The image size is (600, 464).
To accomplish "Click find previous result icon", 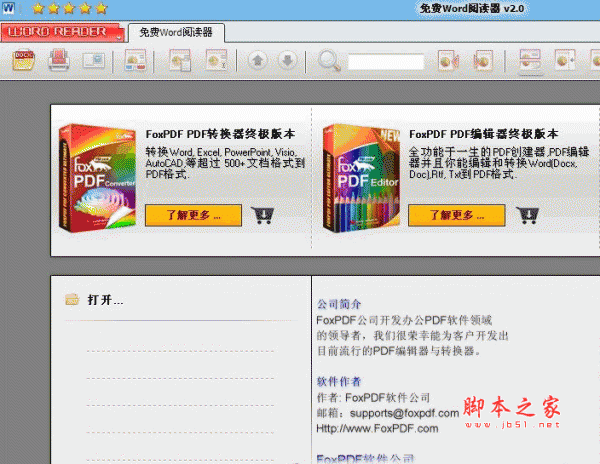I will tap(448, 60).
